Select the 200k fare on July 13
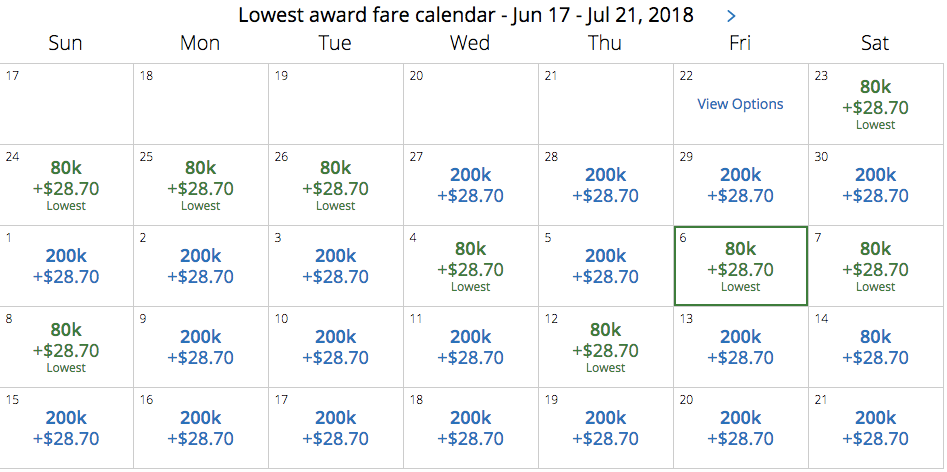This screenshot has height=472, width=947. (740, 347)
